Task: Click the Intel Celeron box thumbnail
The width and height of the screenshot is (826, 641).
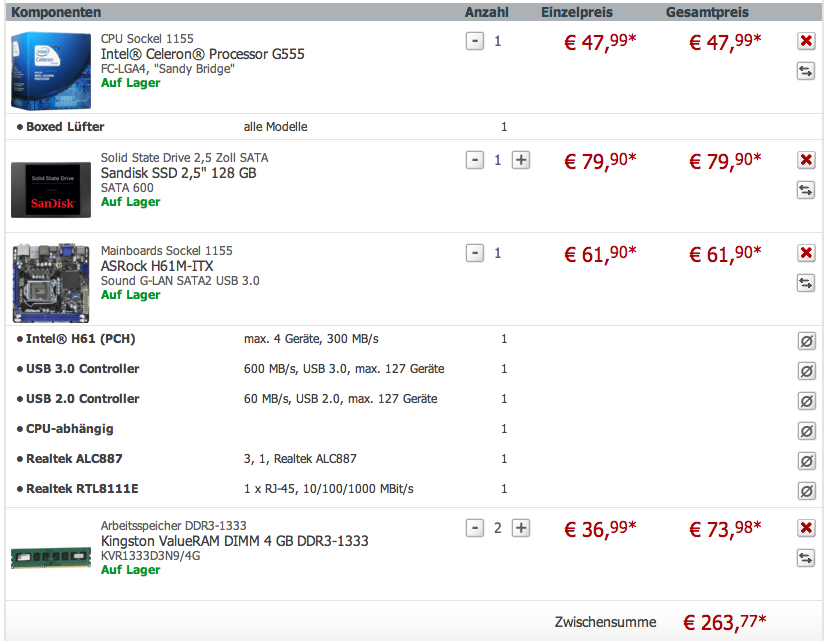Action: click(44, 71)
